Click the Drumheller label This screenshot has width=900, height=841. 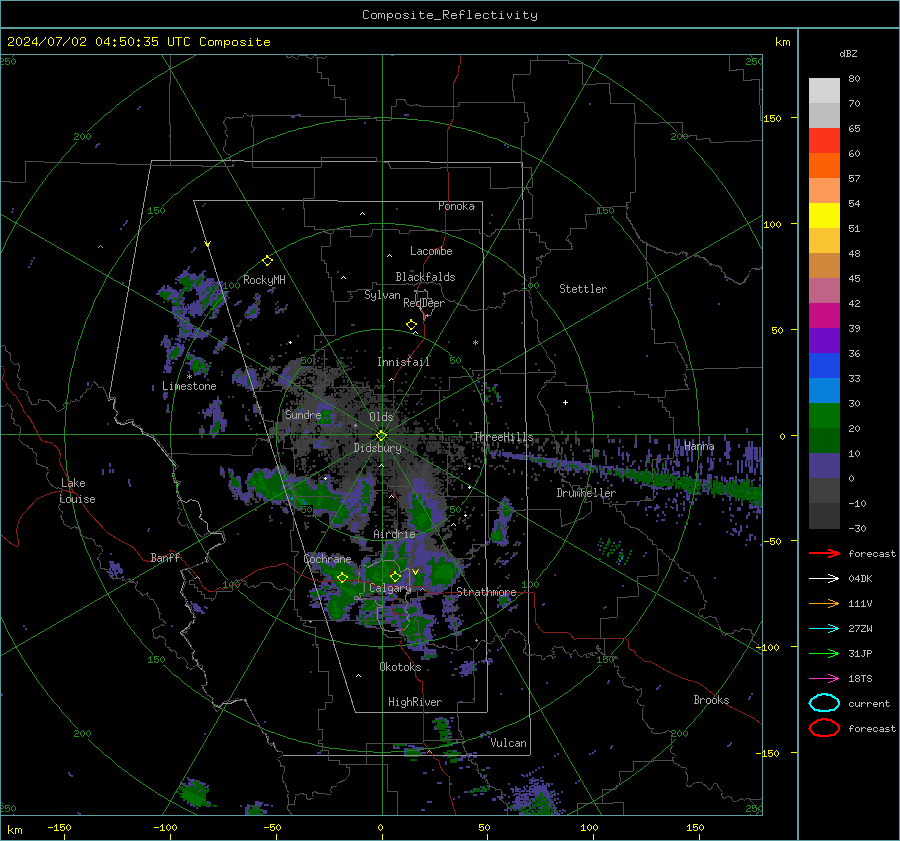click(586, 493)
